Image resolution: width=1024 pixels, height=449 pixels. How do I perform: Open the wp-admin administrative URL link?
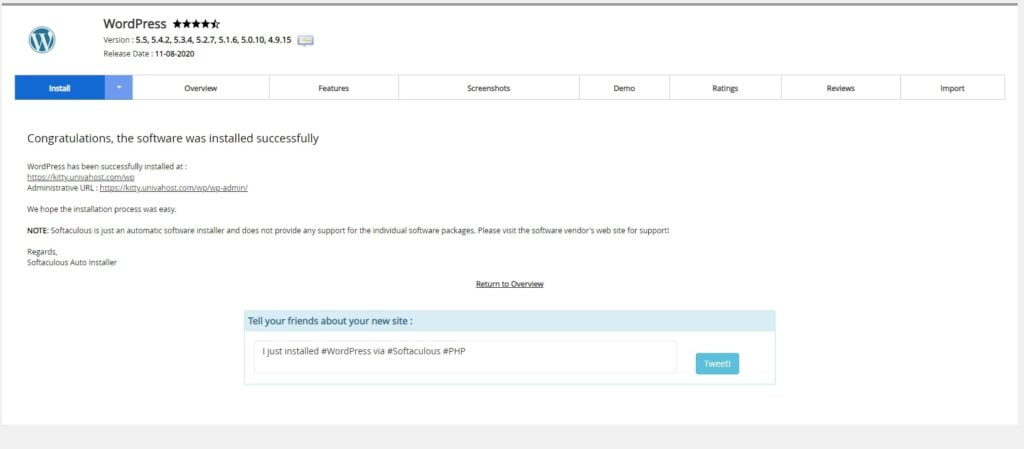pyautogui.click(x=174, y=188)
